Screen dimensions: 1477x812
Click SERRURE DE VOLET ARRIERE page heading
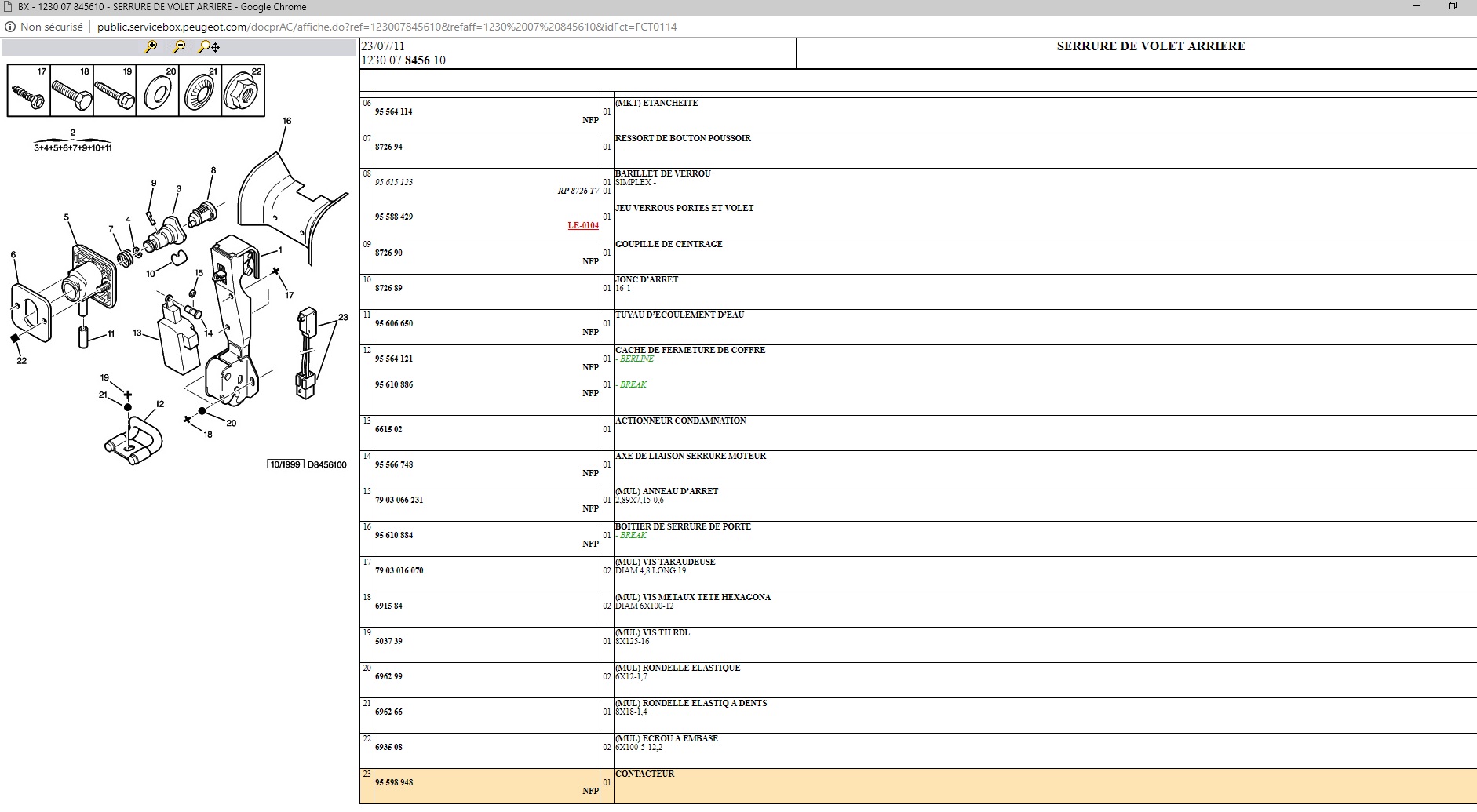(1151, 46)
